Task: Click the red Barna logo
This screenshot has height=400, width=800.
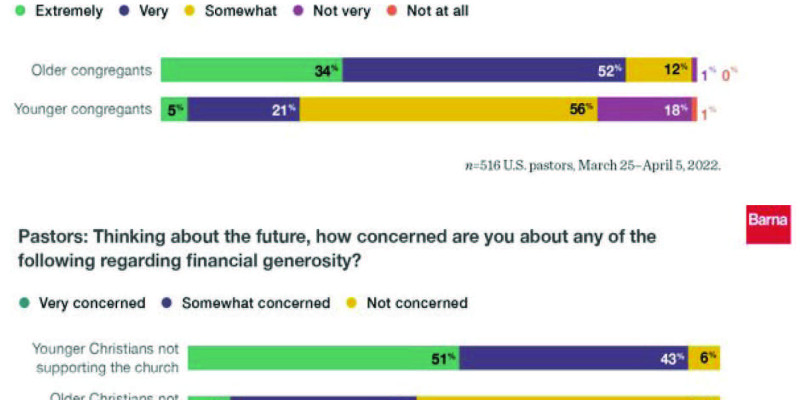Action: 768,224
